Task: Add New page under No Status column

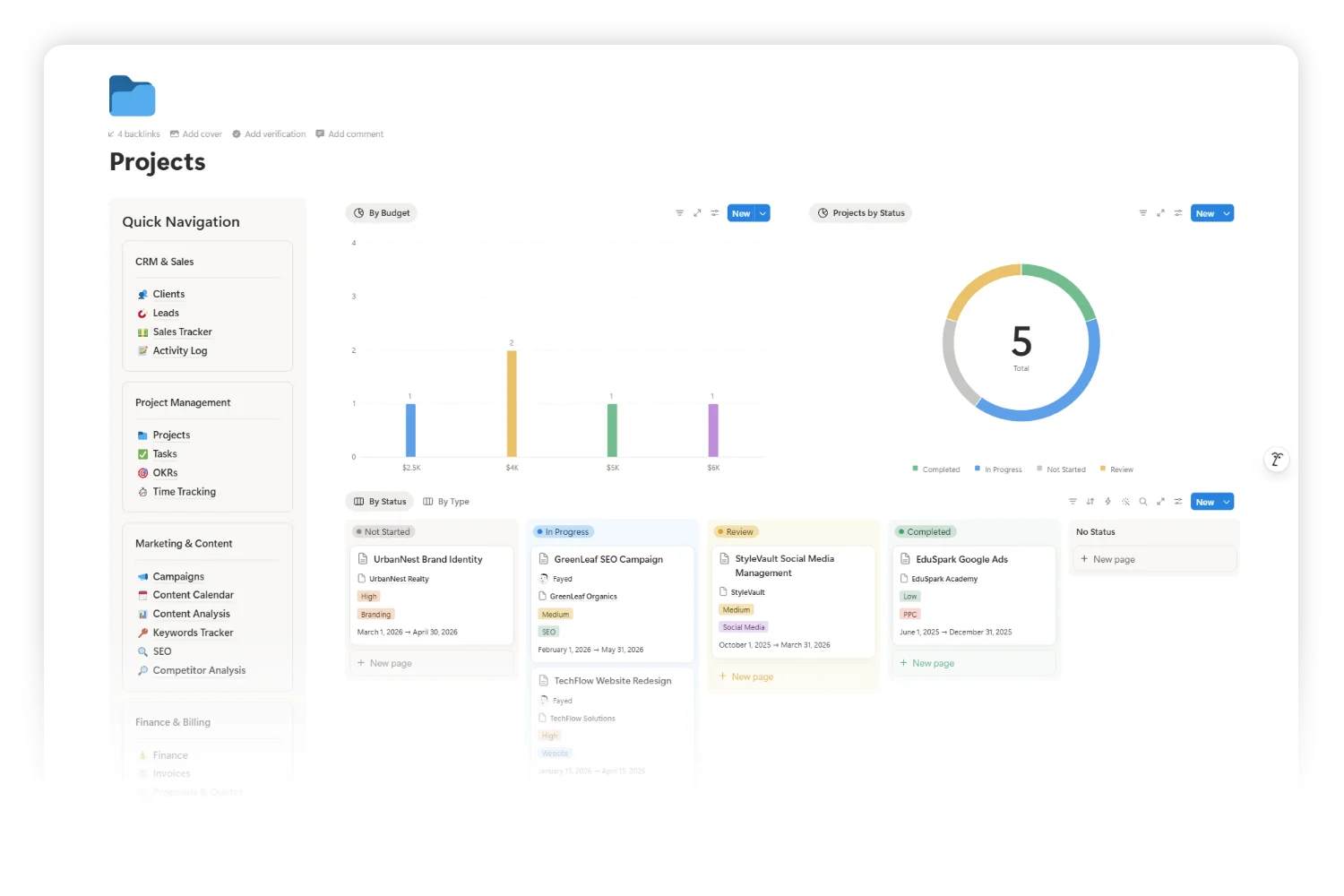Action: [x=1155, y=559]
